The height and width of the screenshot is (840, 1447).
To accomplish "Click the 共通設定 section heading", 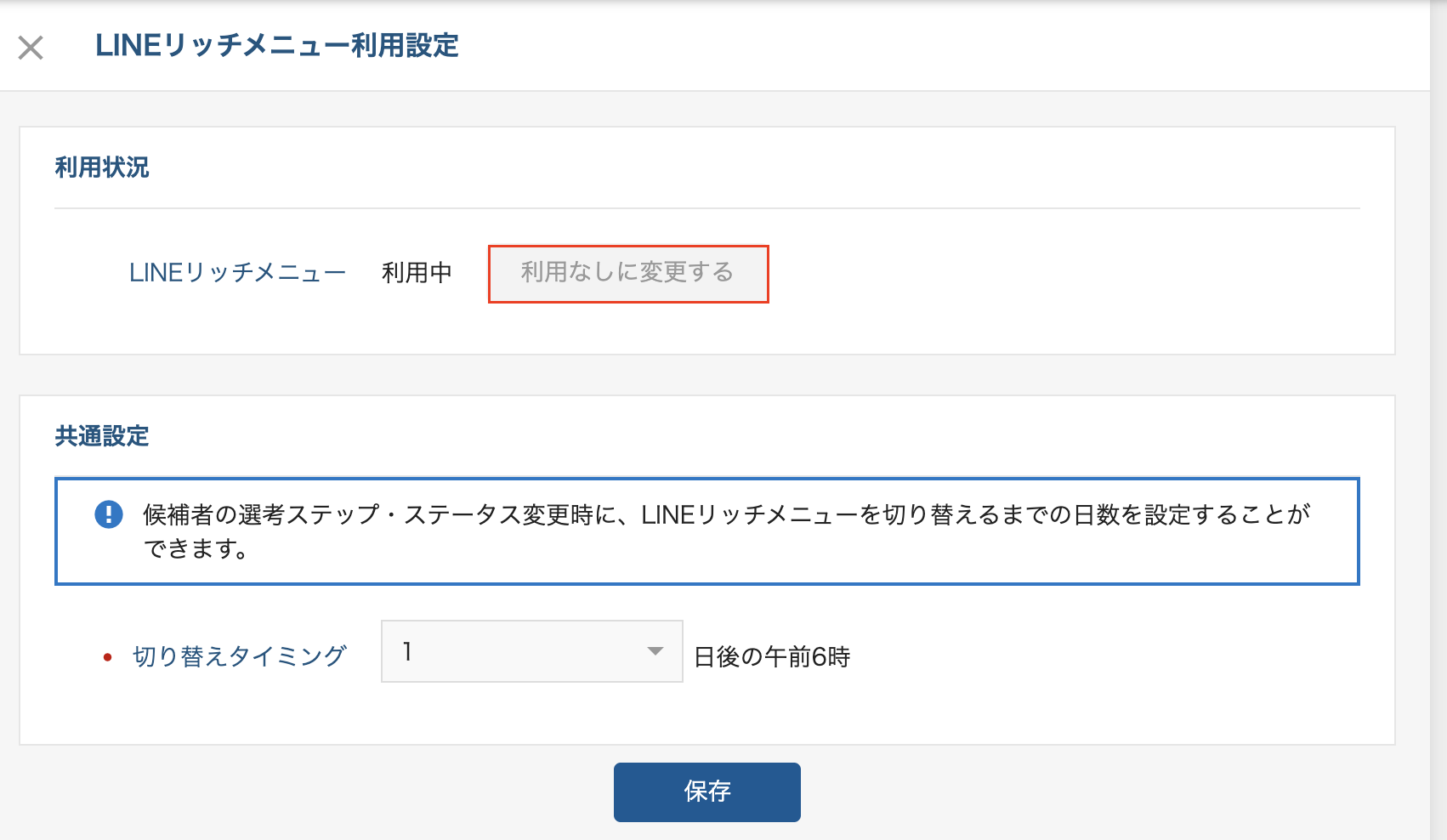I will [x=102, y=436].
